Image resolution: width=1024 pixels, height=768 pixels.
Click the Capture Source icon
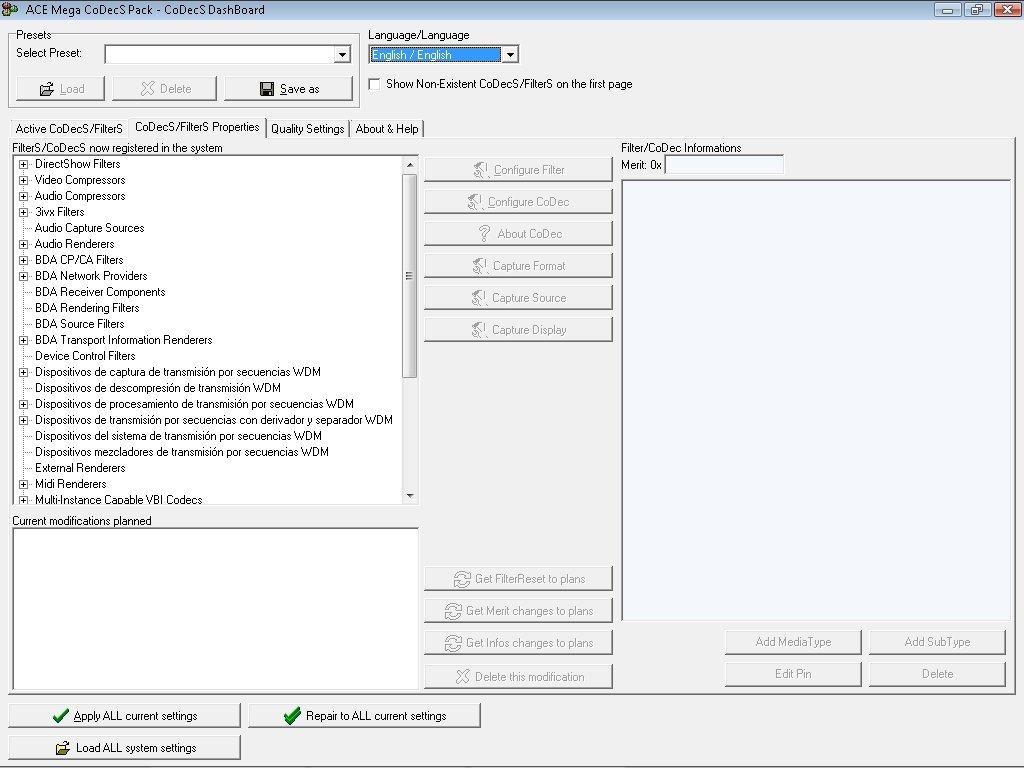(x=479, y=298)
